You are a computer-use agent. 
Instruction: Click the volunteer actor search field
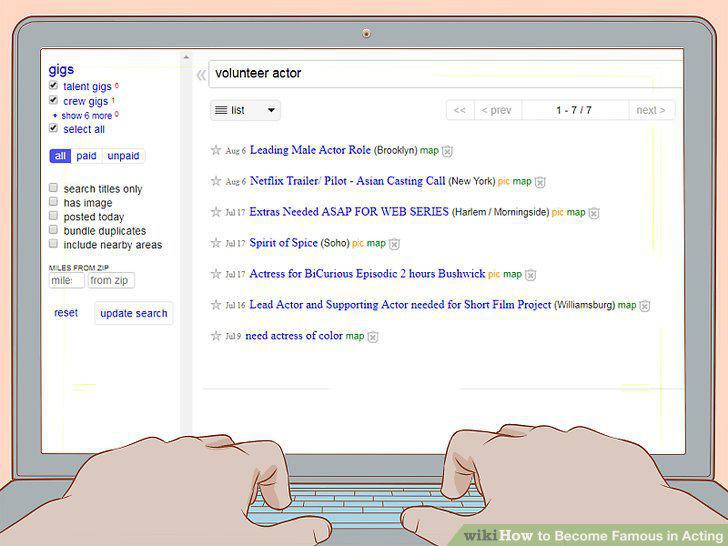coord(446,74)
